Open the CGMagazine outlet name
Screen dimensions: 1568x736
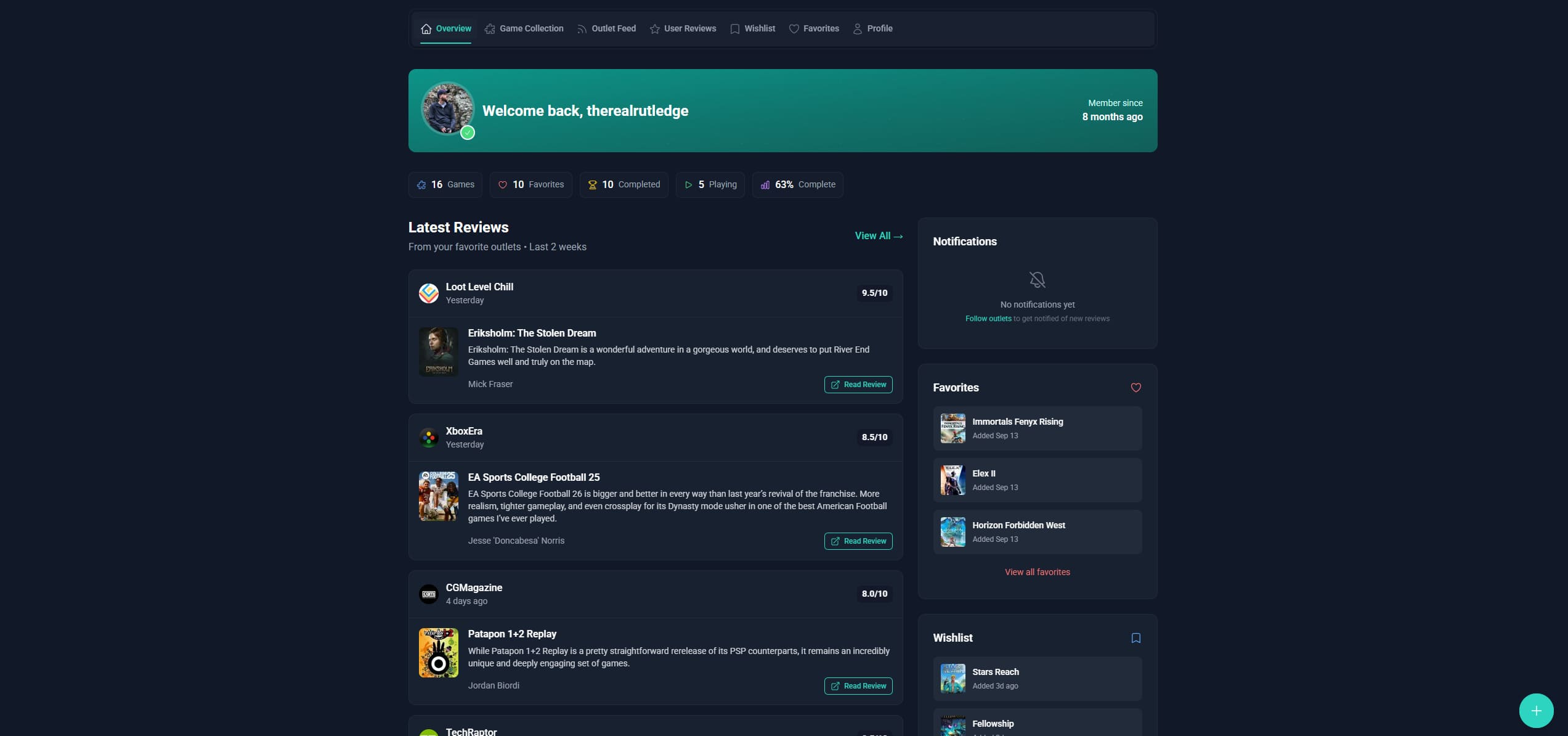[474, 587]
